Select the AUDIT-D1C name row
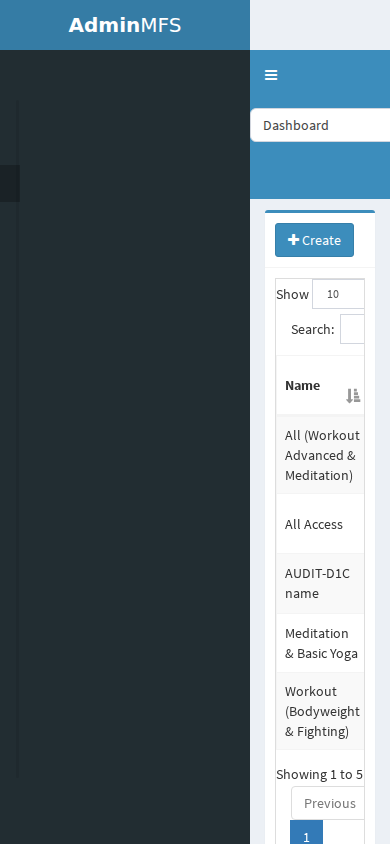The height and width of the screenshot is (844, 390). 320,583
